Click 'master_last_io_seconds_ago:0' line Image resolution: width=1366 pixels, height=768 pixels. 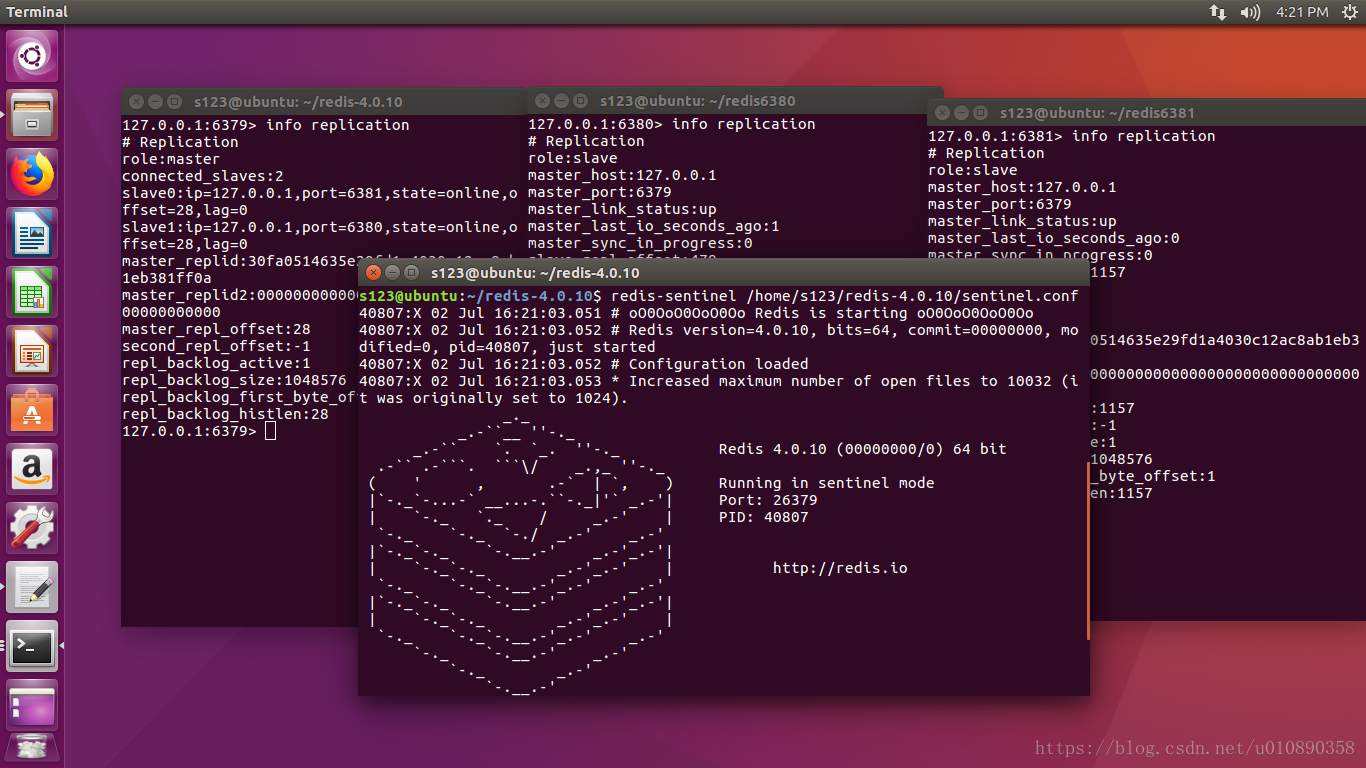[1054, 238]
